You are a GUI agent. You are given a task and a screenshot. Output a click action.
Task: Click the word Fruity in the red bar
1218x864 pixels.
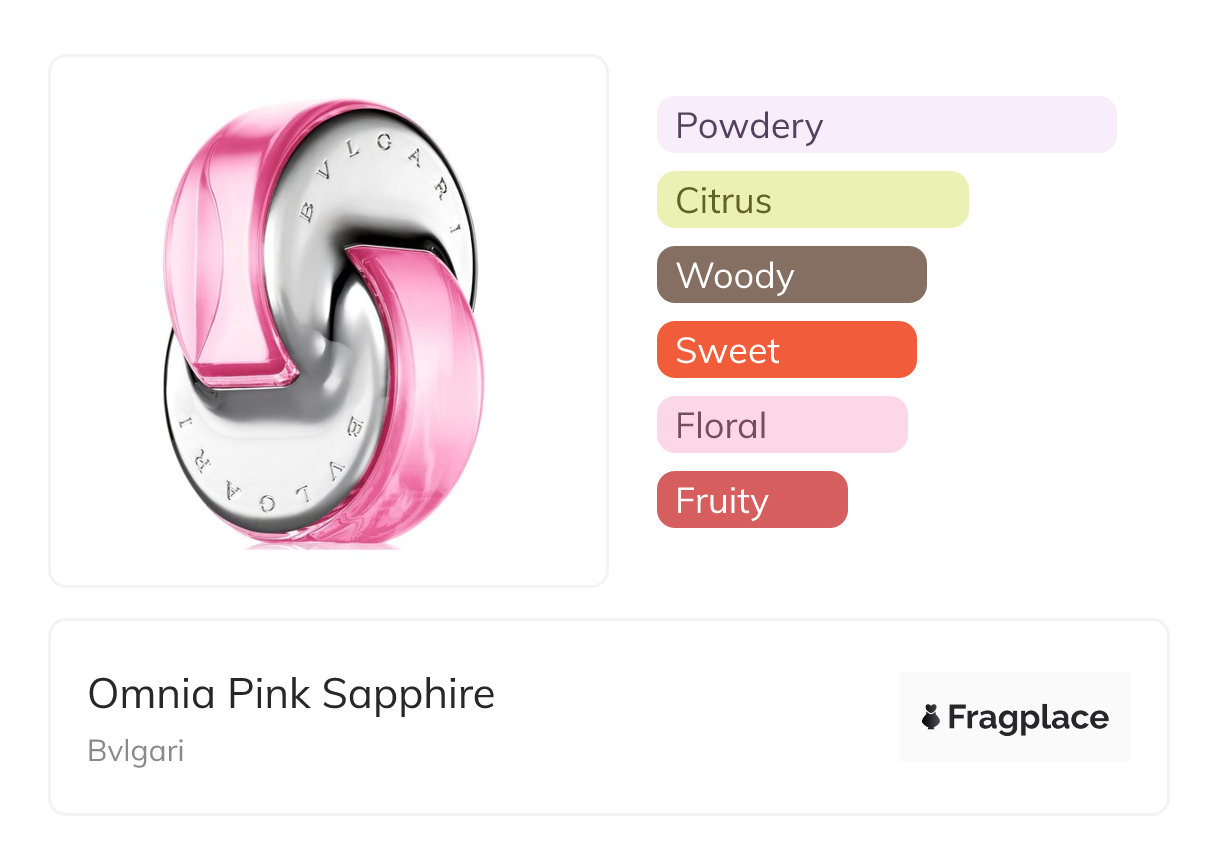(x=722, y=501)
